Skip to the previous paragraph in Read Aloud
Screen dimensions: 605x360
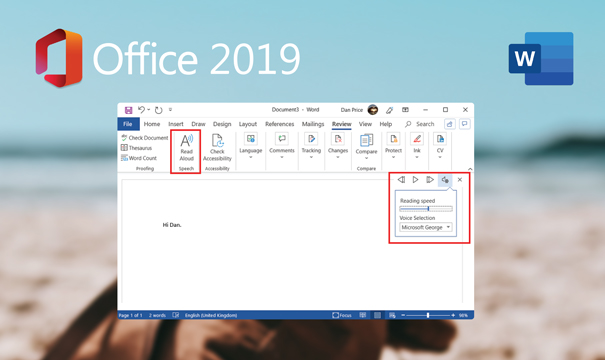coord(401,179)
